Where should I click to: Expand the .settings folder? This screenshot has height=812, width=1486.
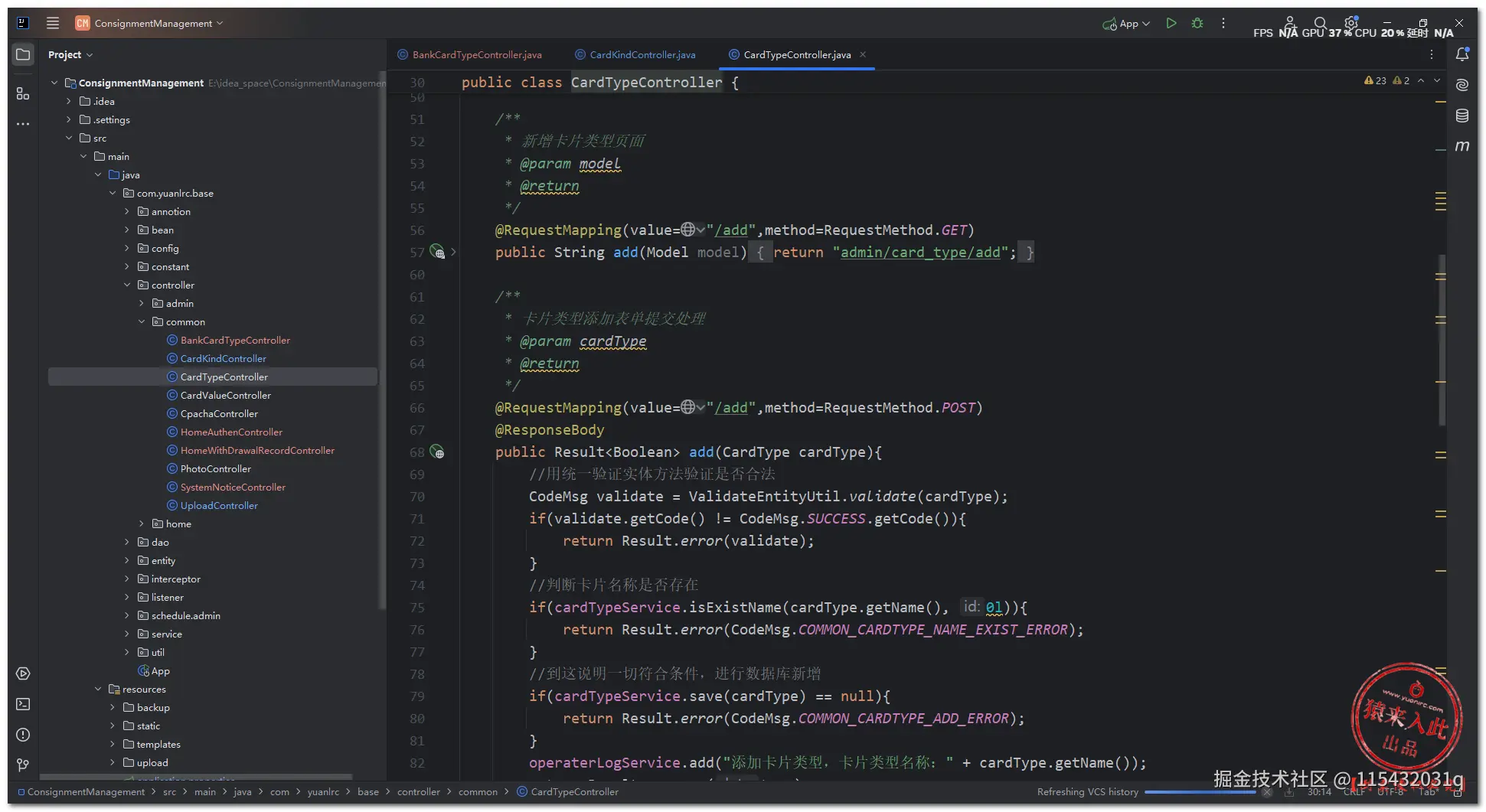coord(69,119)
